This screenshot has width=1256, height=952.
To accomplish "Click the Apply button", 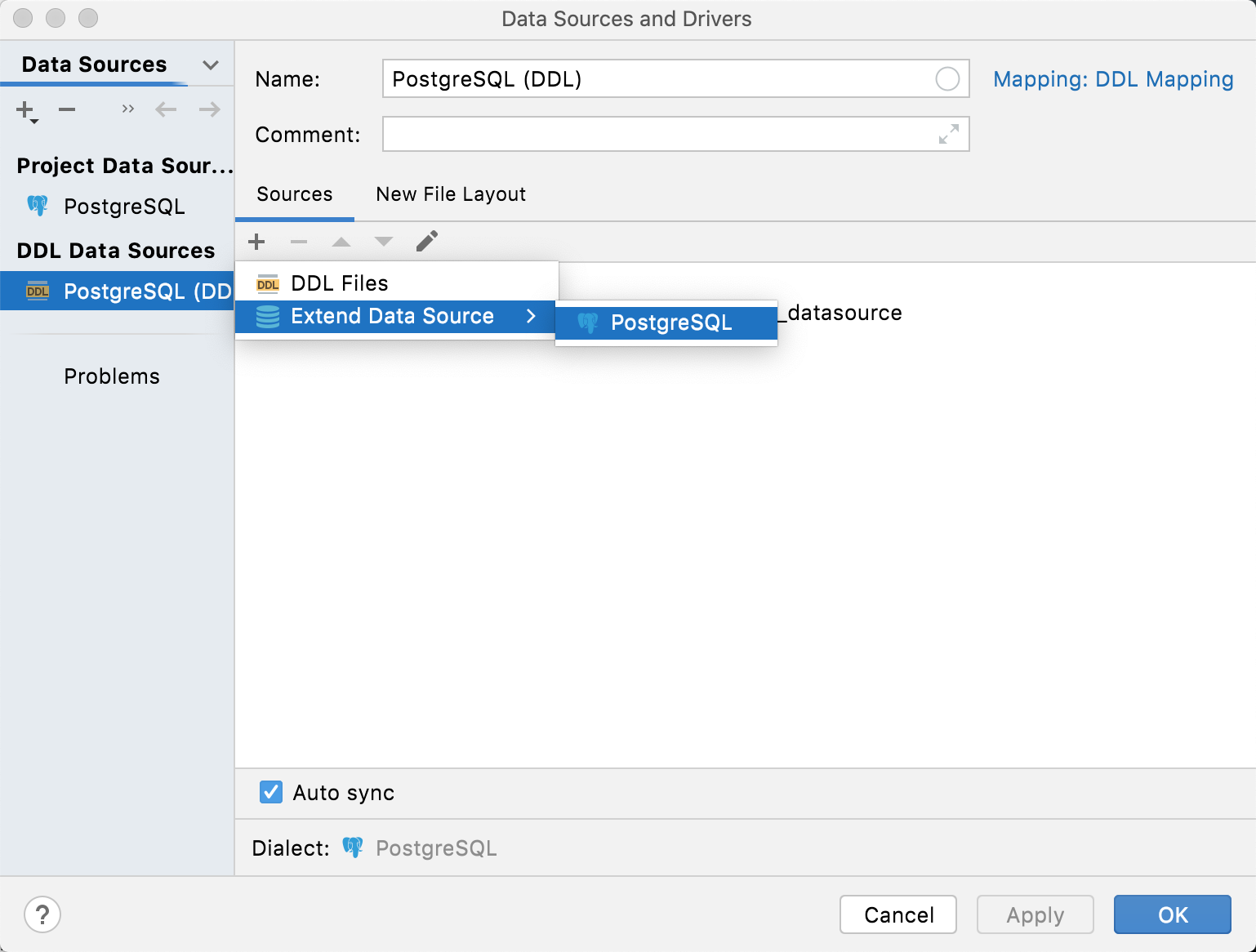I will (x=1036, y=914).
